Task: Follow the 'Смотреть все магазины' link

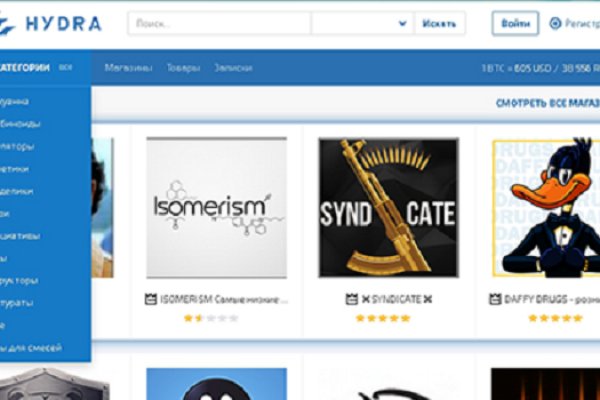Action: pos(547,103)
